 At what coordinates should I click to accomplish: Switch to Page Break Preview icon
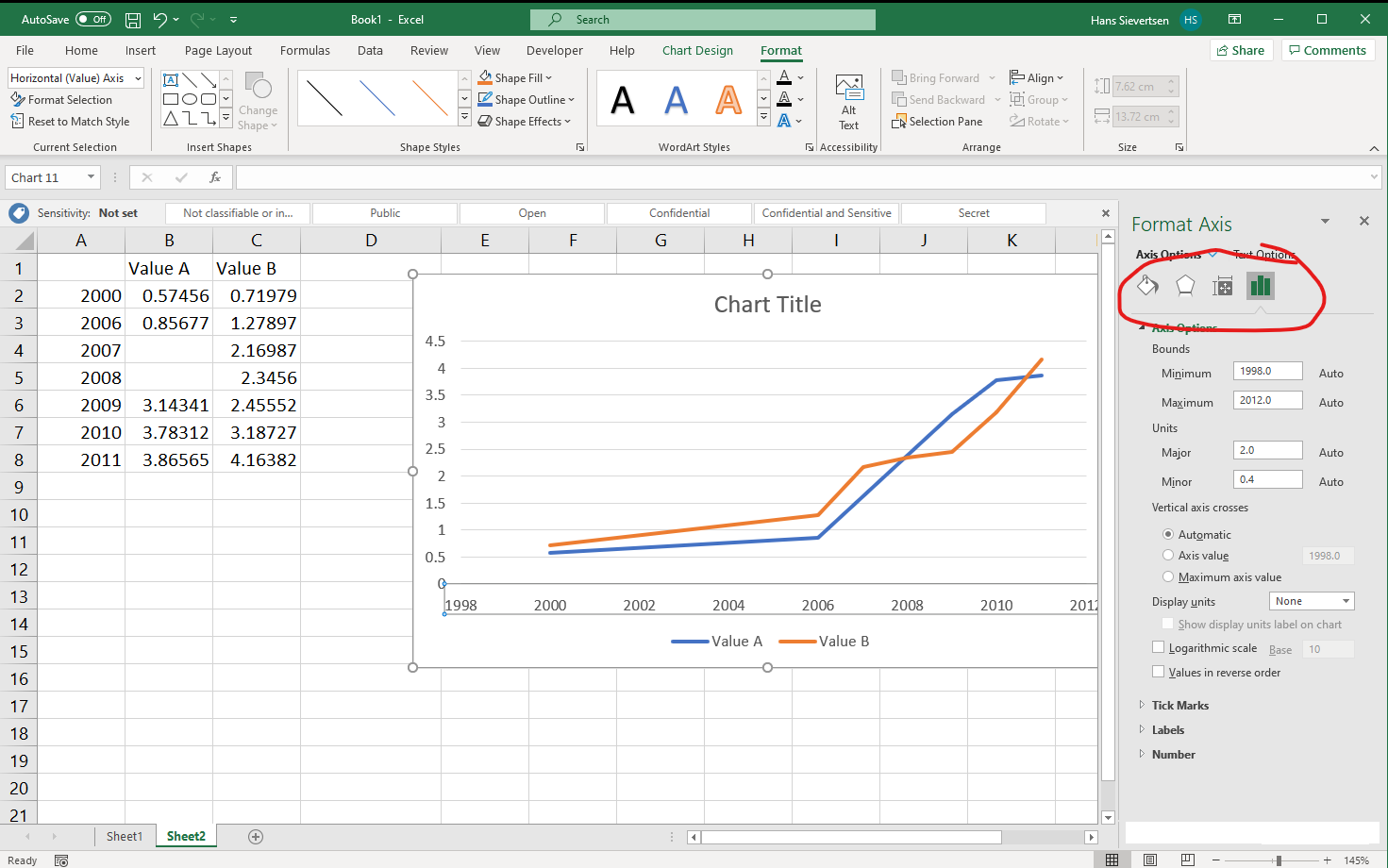pyautogui.click(x=1188, y=860)
